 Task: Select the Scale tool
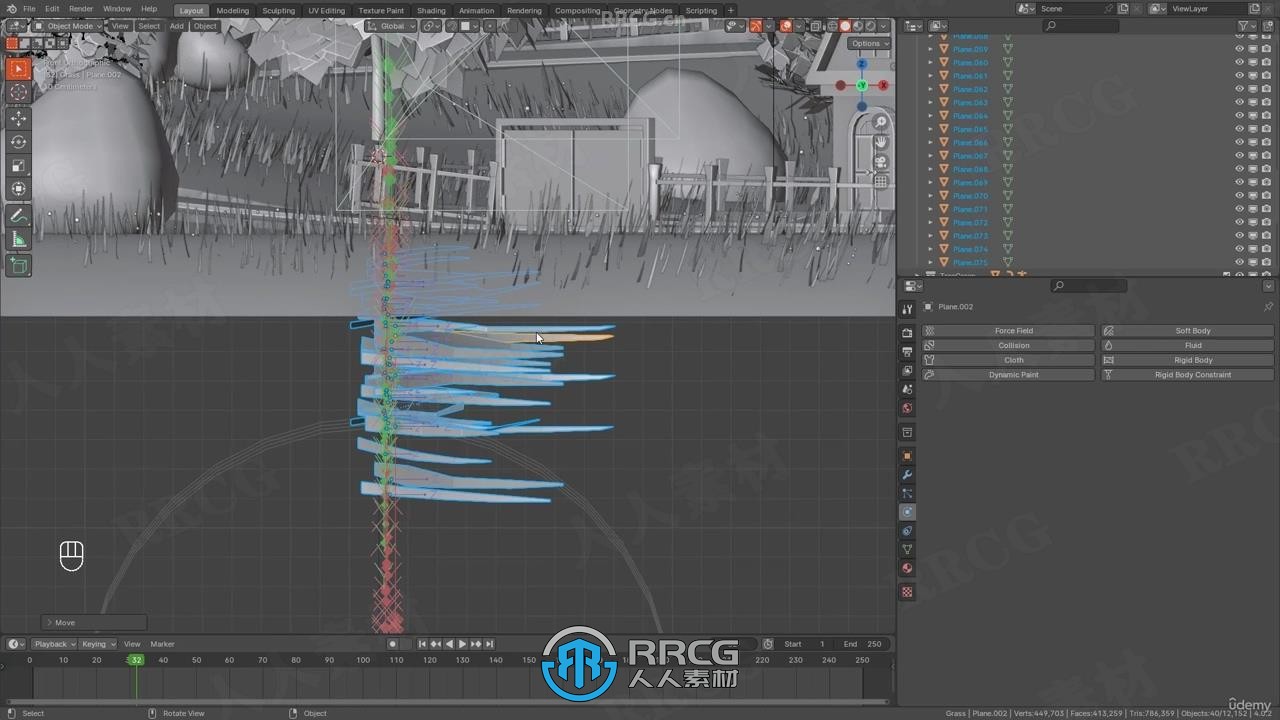click(x=18, y=166)
